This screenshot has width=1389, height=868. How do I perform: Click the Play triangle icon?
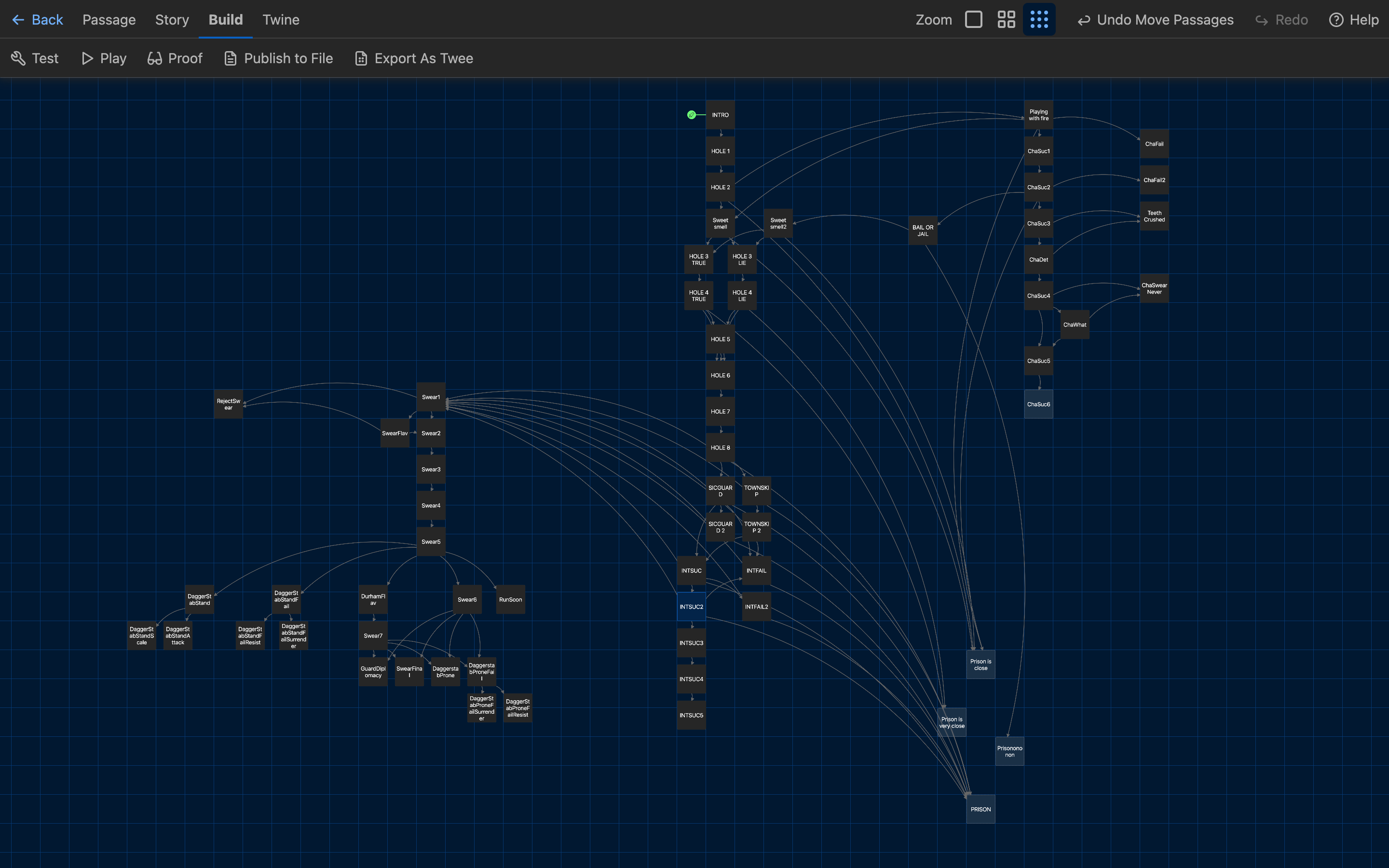[x=87, y=58]
